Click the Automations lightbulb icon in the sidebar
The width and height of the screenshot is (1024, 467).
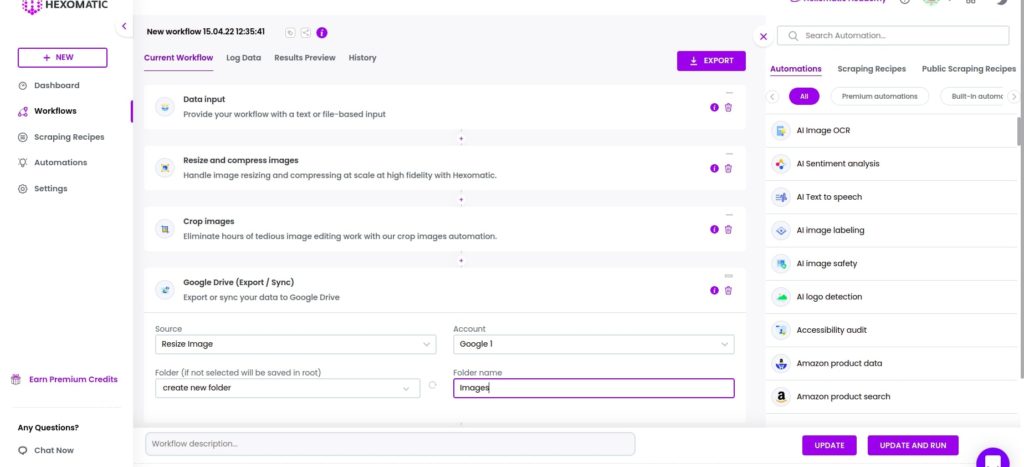[22, 163]
